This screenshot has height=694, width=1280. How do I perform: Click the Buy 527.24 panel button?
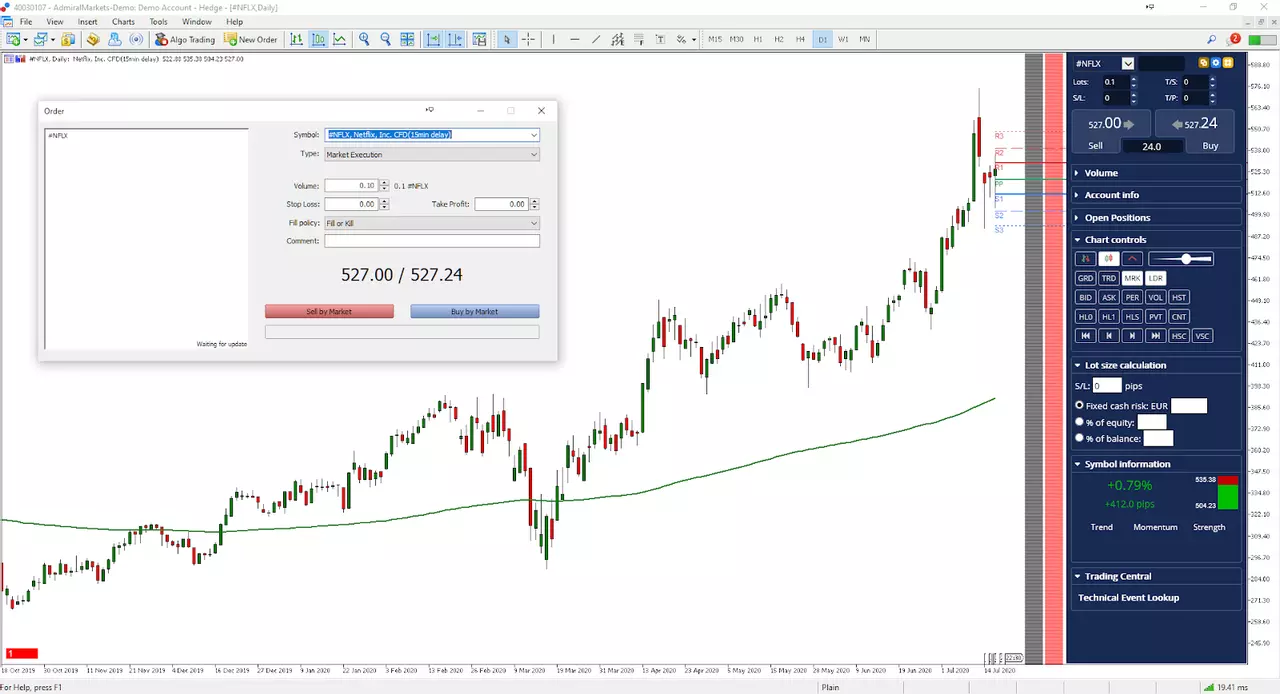click(x=1197, y=132)
